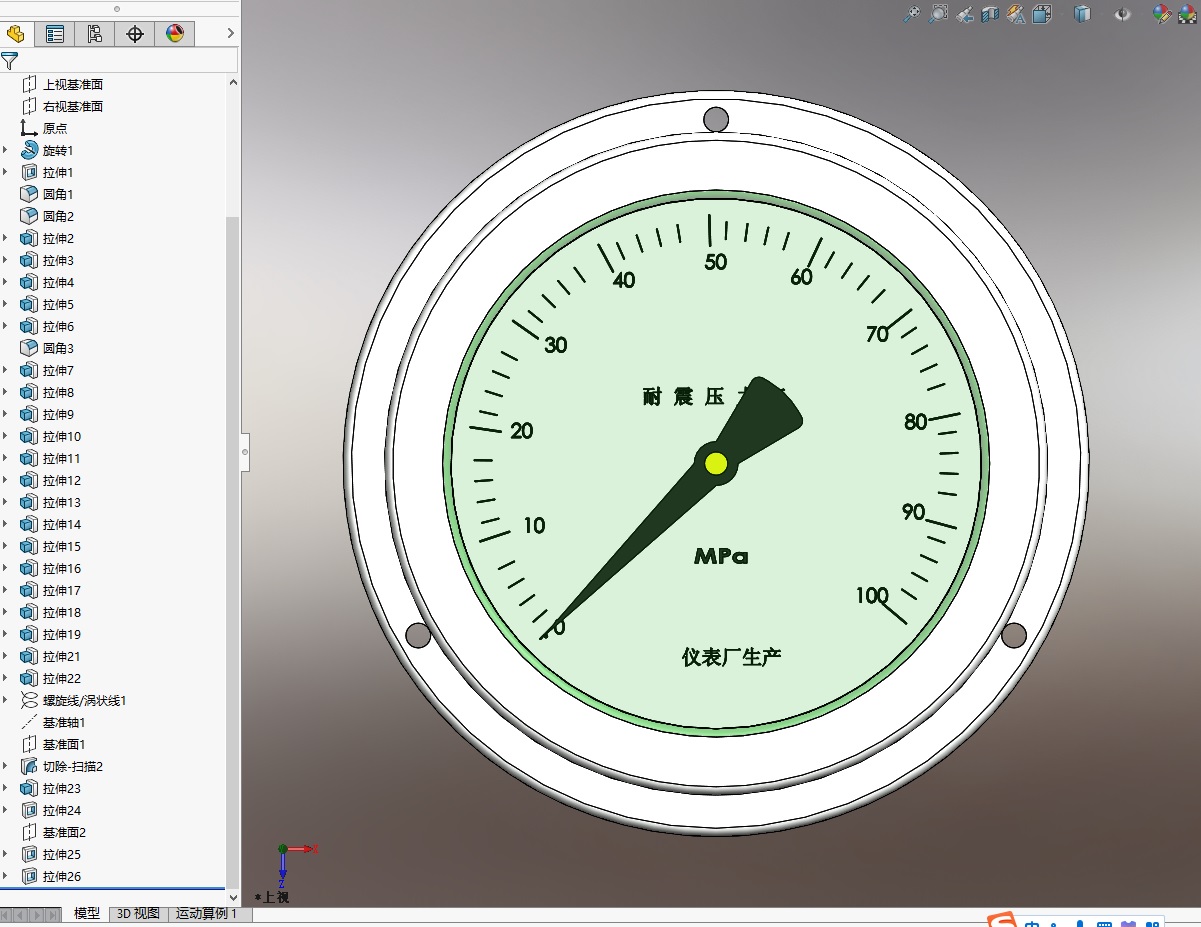Open the DisplayManager color ball tab
The image size is (1201, 927).
coord(175,34)
